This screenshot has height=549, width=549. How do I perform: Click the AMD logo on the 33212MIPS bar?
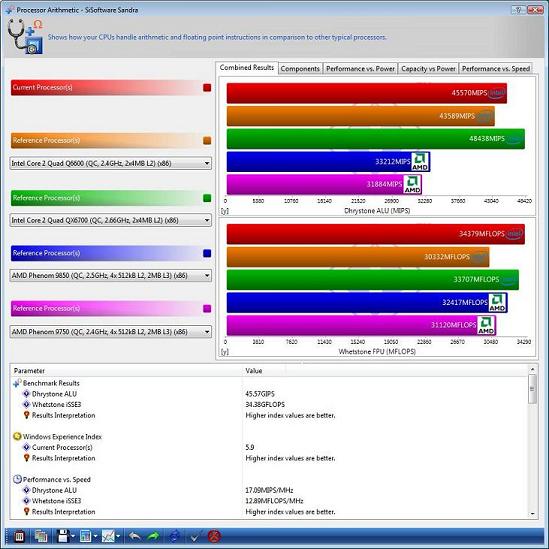tap(420, 161)
